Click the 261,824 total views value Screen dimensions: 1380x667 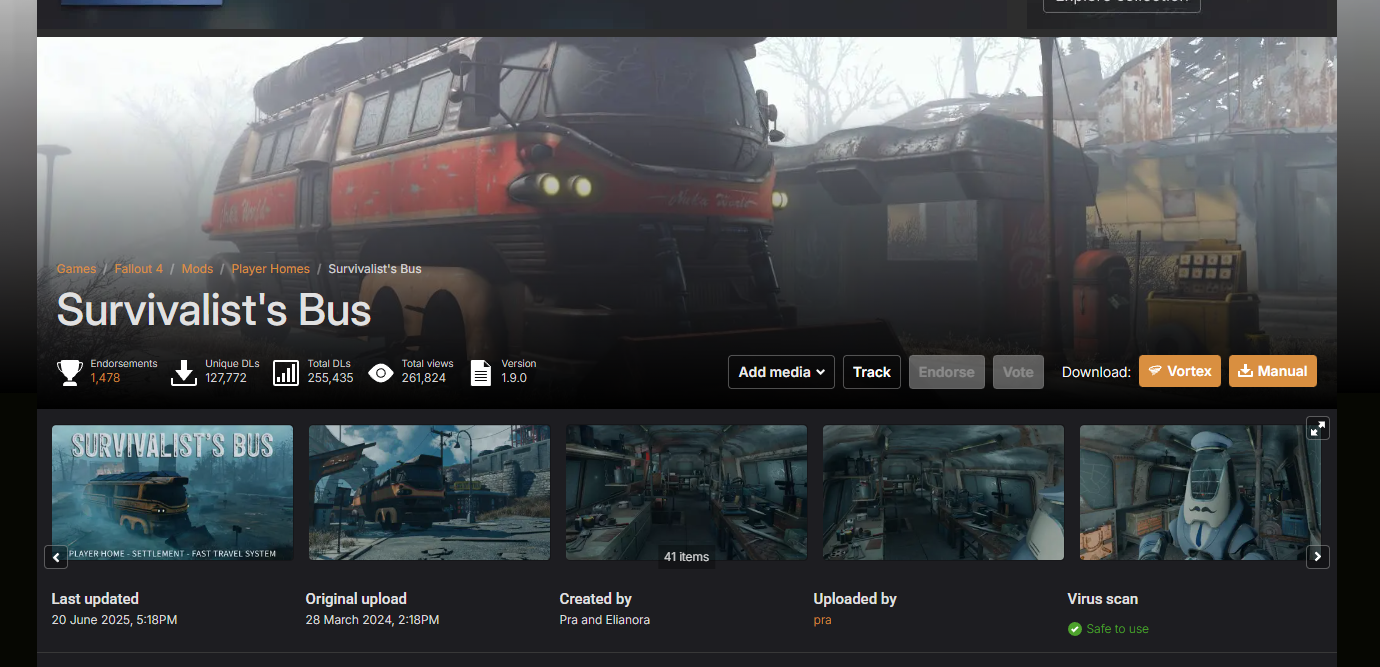pyautogui.click(x=424, y=378)
